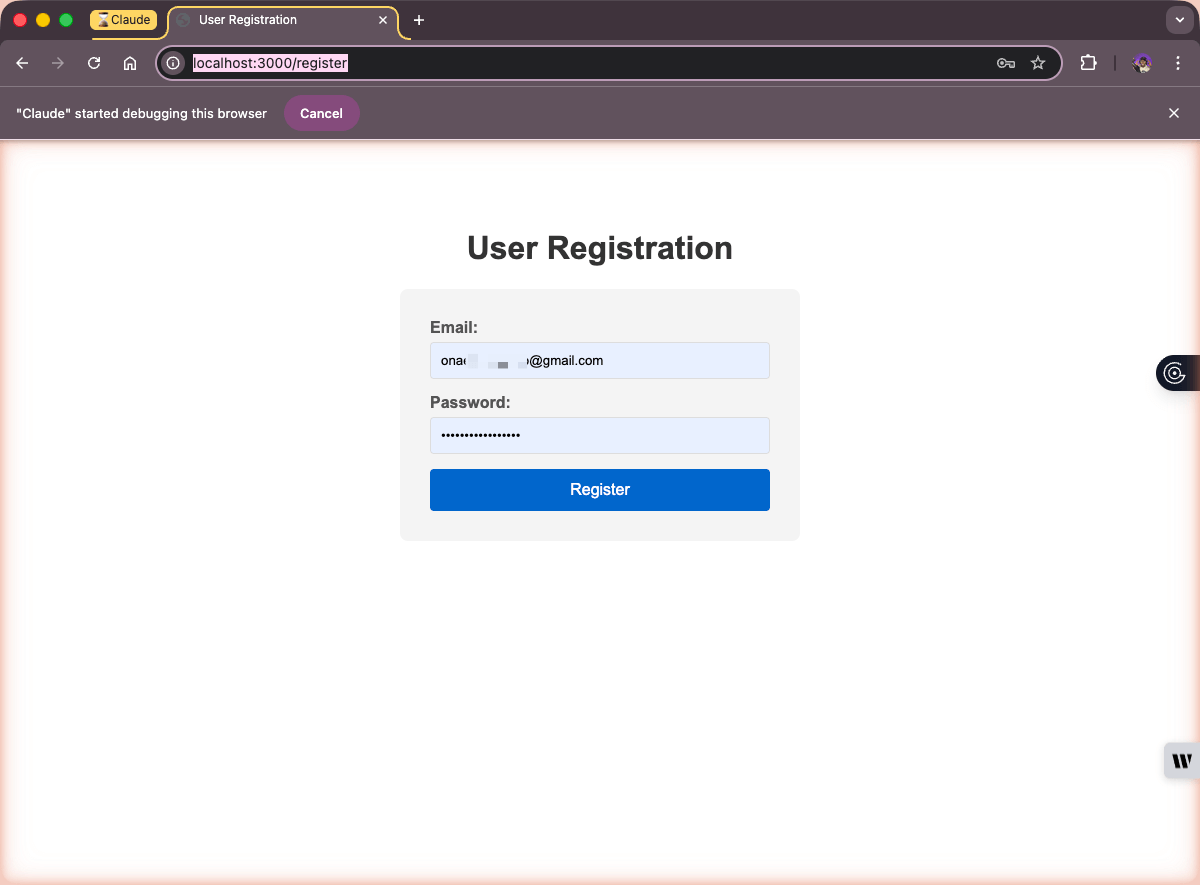
Task: Click the back navigation arrow
Action: point(22,62)
